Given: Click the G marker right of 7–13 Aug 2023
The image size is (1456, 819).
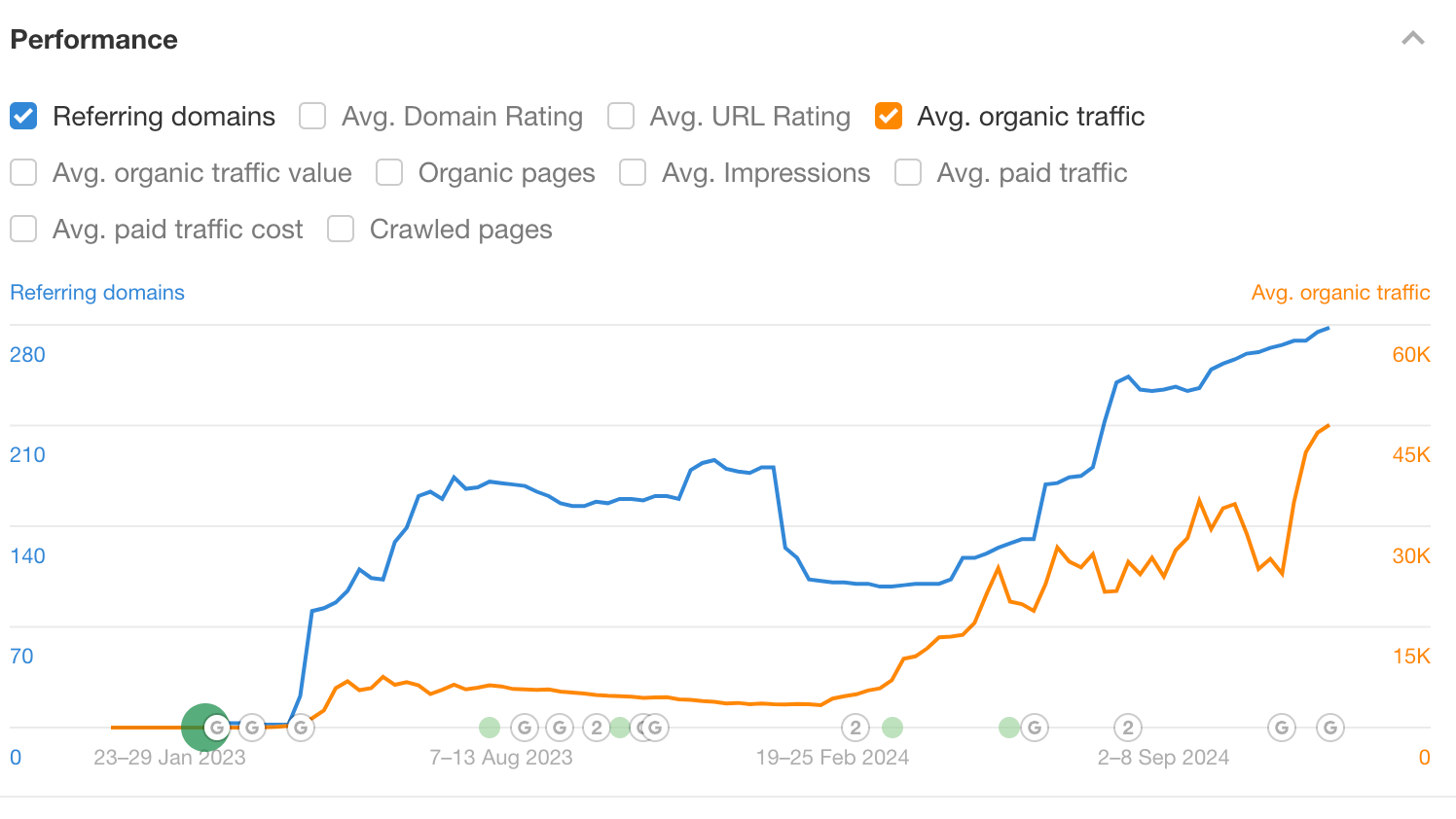Looking at the screenshot, I should 523,727.
